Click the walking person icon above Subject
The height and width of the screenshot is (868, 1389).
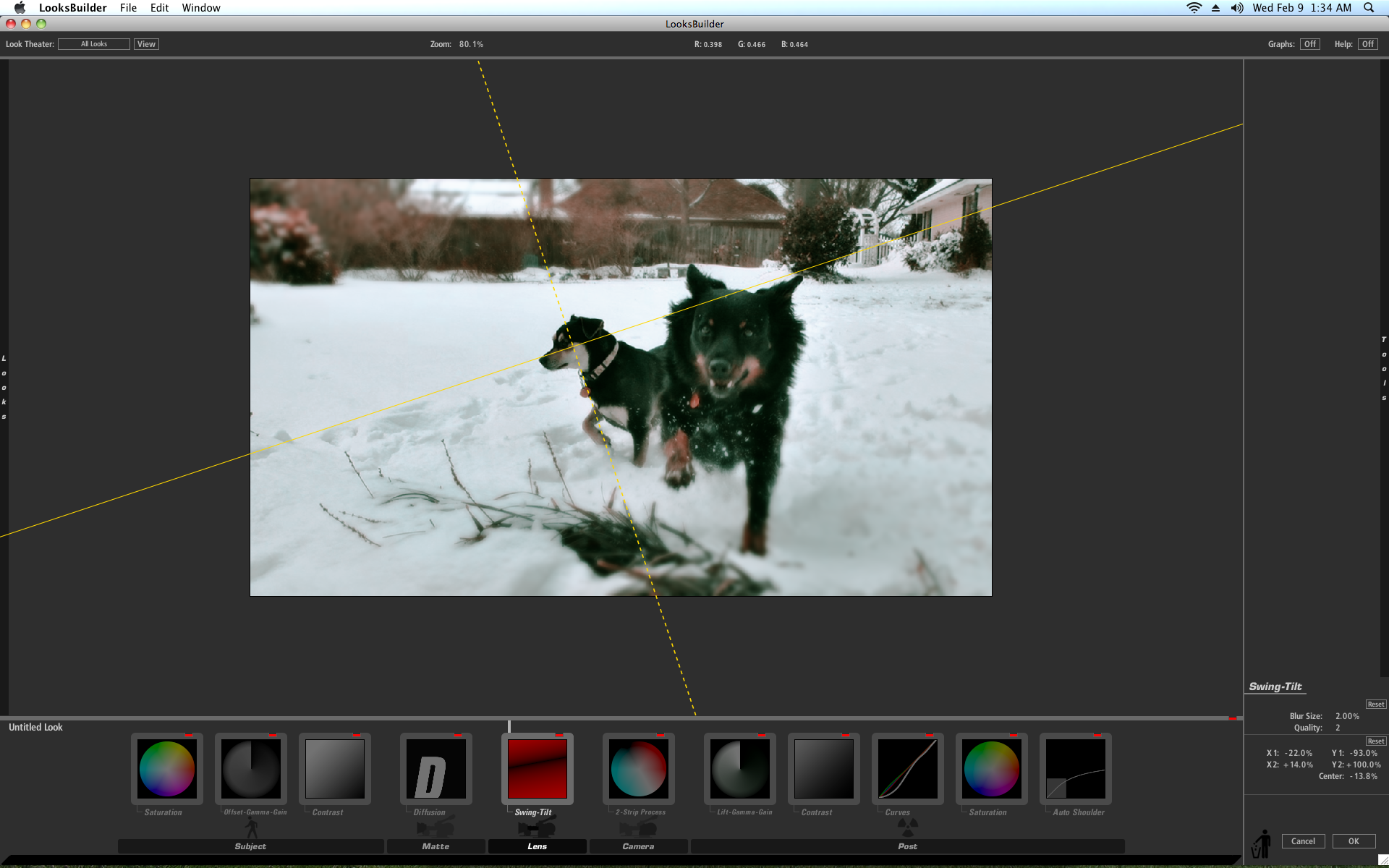(251, 827)
